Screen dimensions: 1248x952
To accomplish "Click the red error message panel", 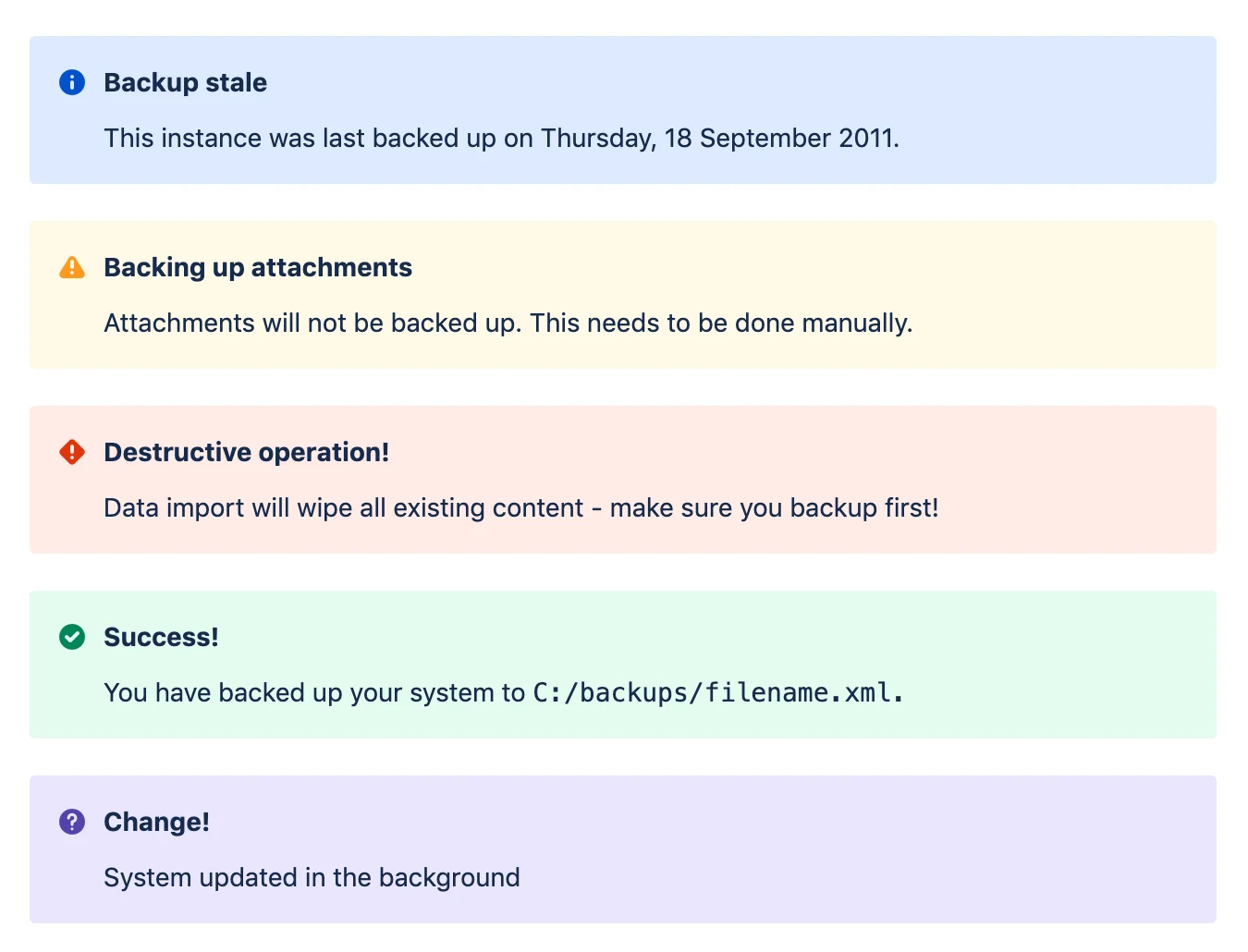I will [x=623, y=480].
